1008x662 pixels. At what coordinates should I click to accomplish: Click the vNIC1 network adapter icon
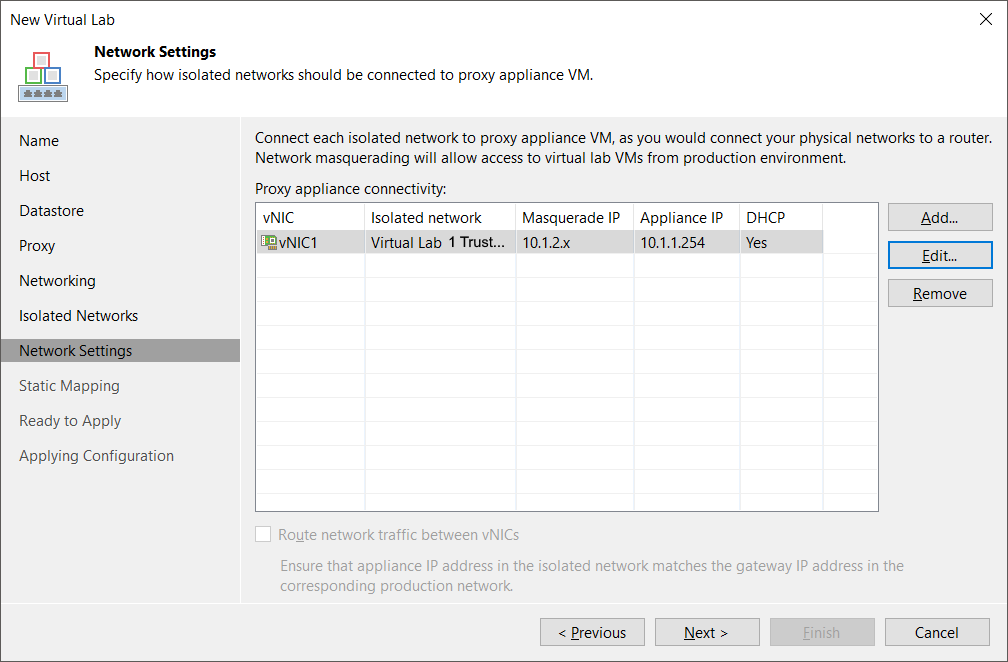(269, 242)
